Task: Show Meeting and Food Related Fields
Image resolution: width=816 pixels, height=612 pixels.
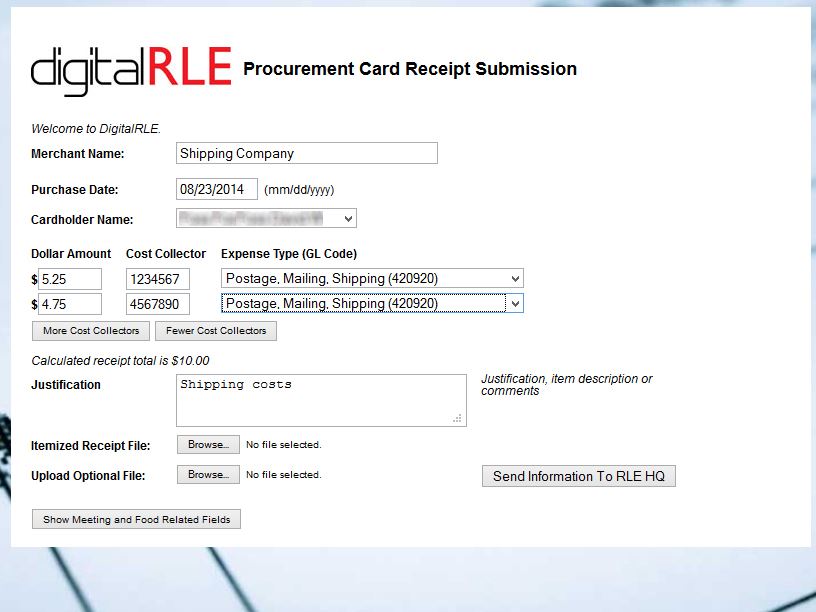Action: pos(137,520)
